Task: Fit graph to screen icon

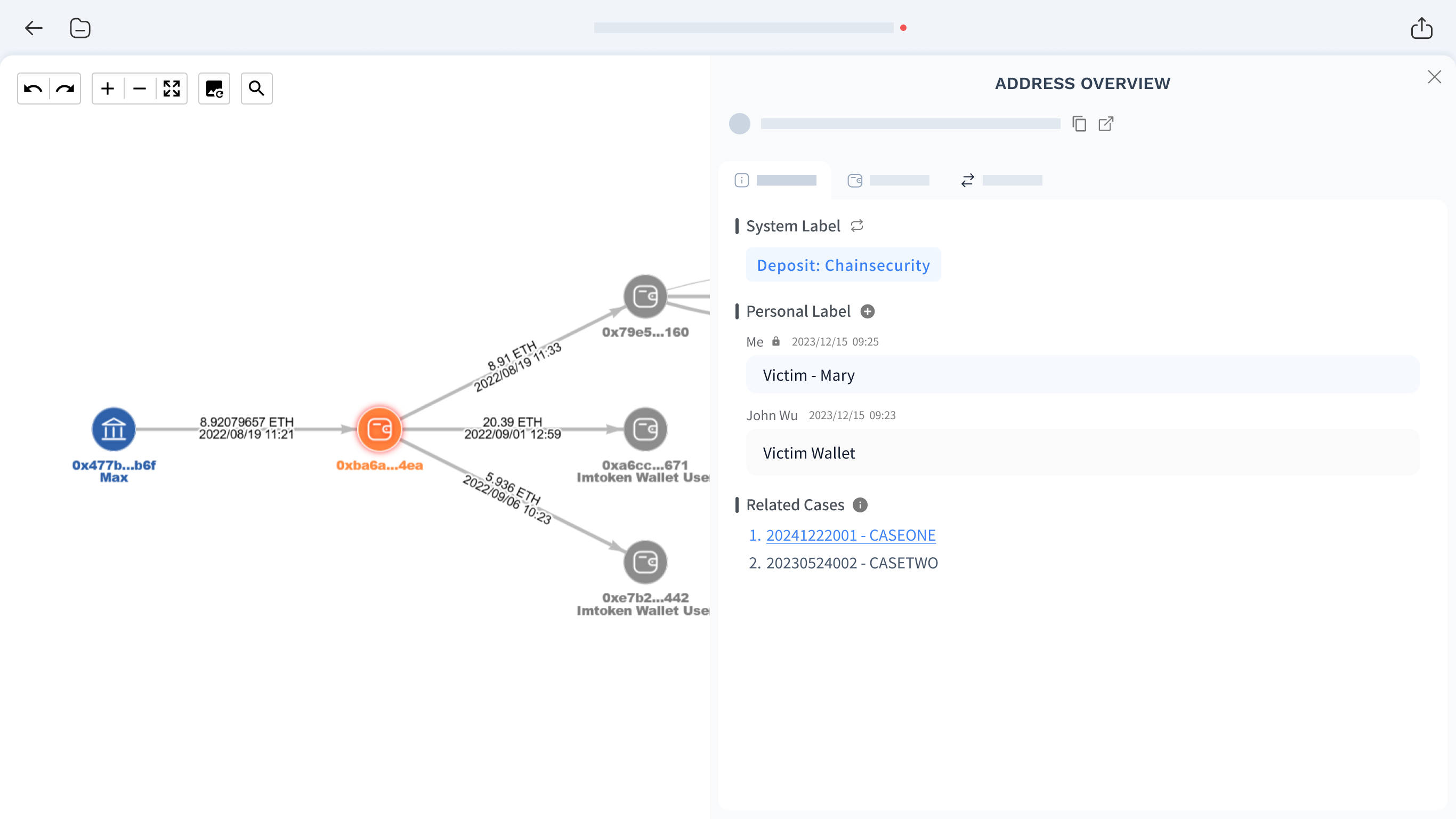Action: click(171, 89)
